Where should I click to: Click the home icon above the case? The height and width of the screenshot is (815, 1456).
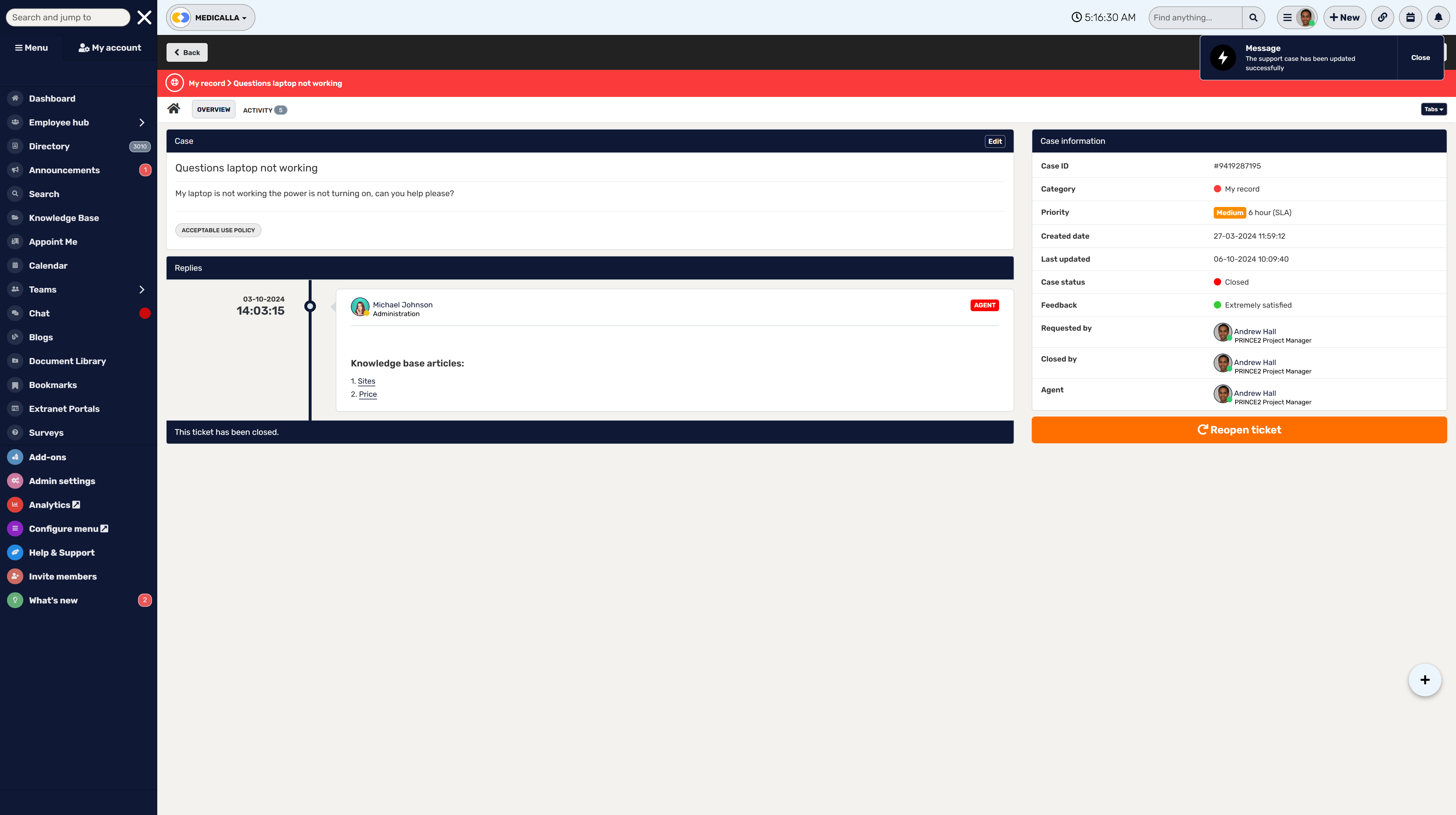(x=174, y=109)
